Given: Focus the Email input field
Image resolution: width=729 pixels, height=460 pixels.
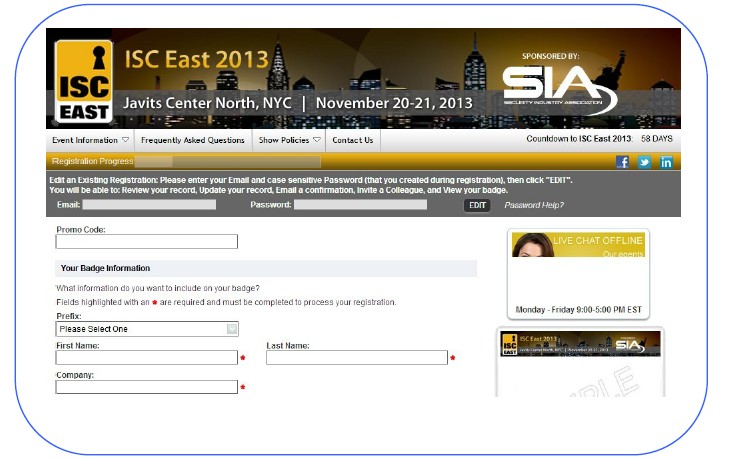Looking at the screenshot, I should 149,205.
